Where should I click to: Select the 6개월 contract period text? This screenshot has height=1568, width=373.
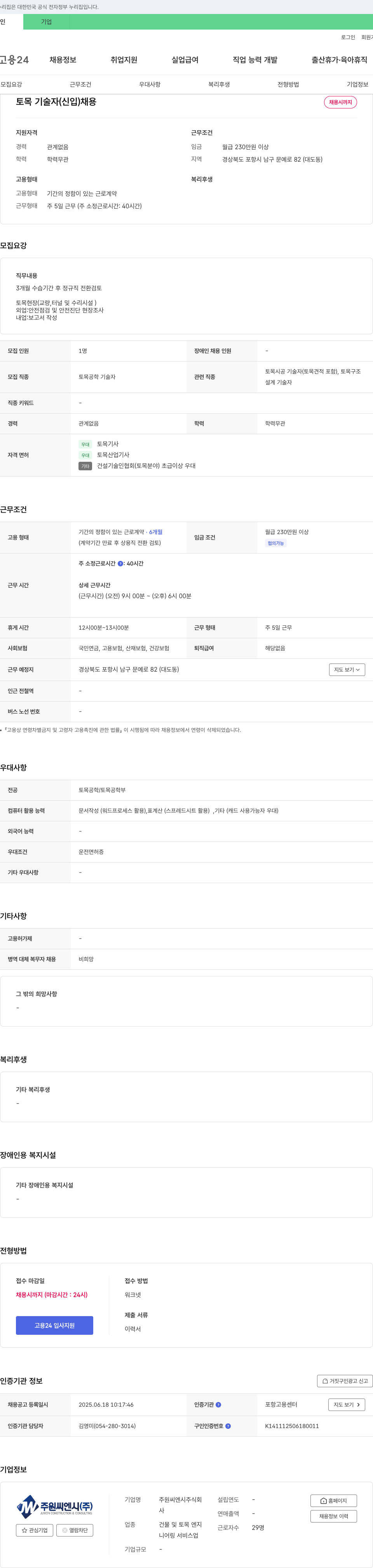pyautogui.click(x=156, y=532)
